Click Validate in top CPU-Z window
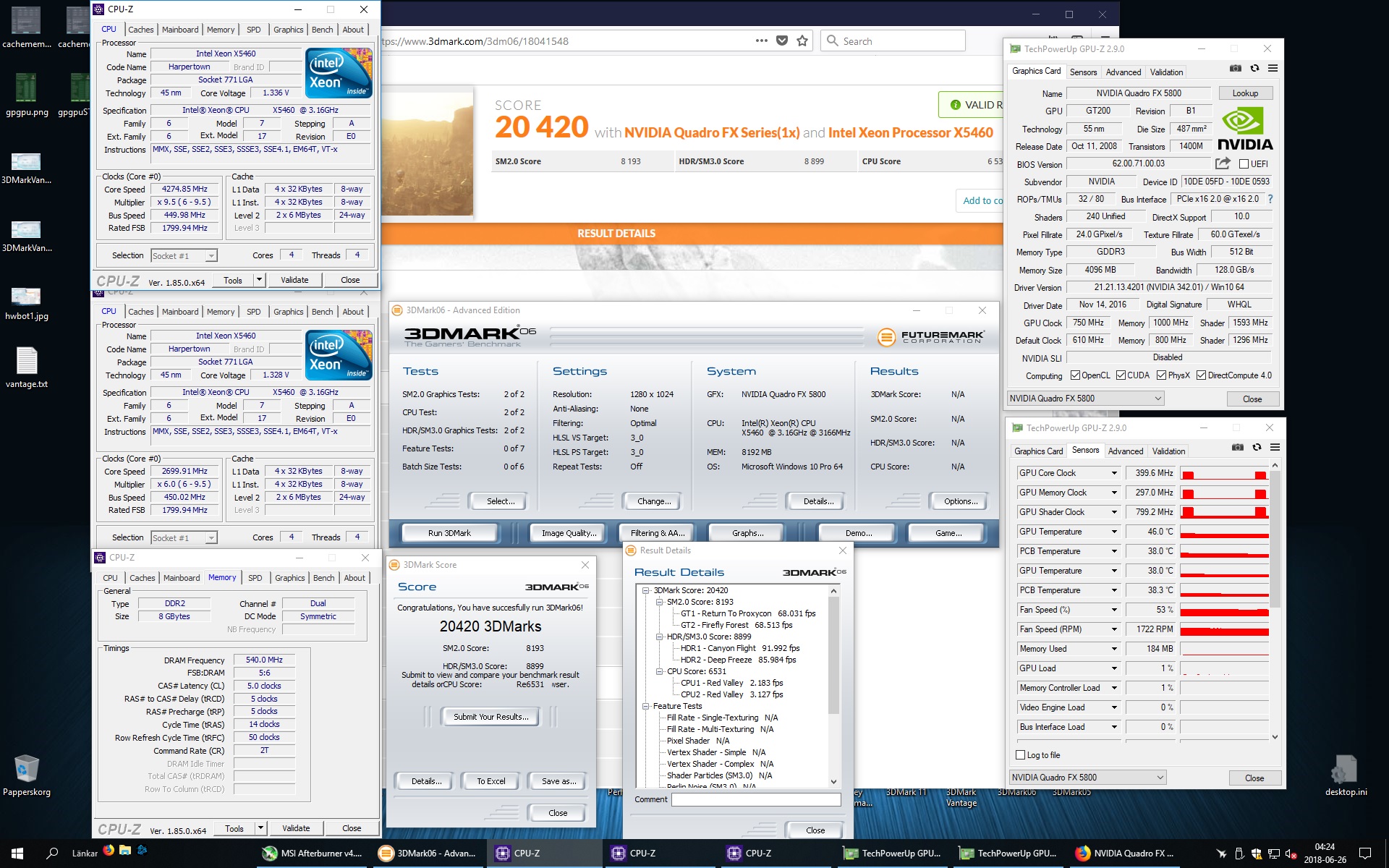Screen dimensions: 1389x868 pyautogui.click(x=294, y=279)
